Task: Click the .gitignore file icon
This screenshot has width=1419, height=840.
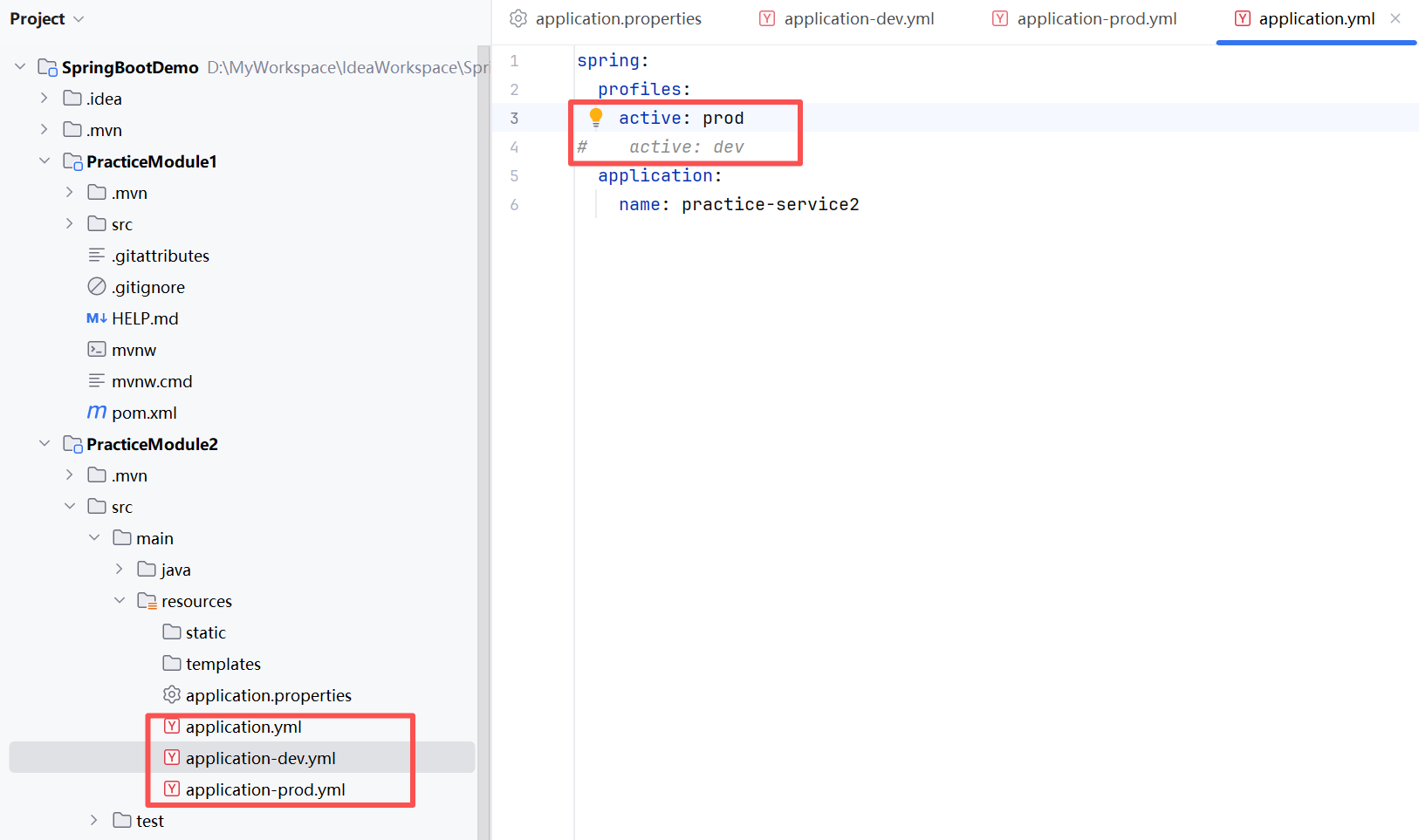Action: (97, 287)
